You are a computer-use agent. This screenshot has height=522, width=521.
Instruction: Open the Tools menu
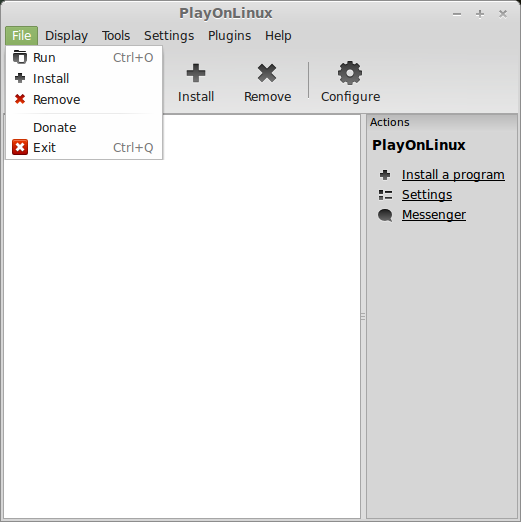116,35
